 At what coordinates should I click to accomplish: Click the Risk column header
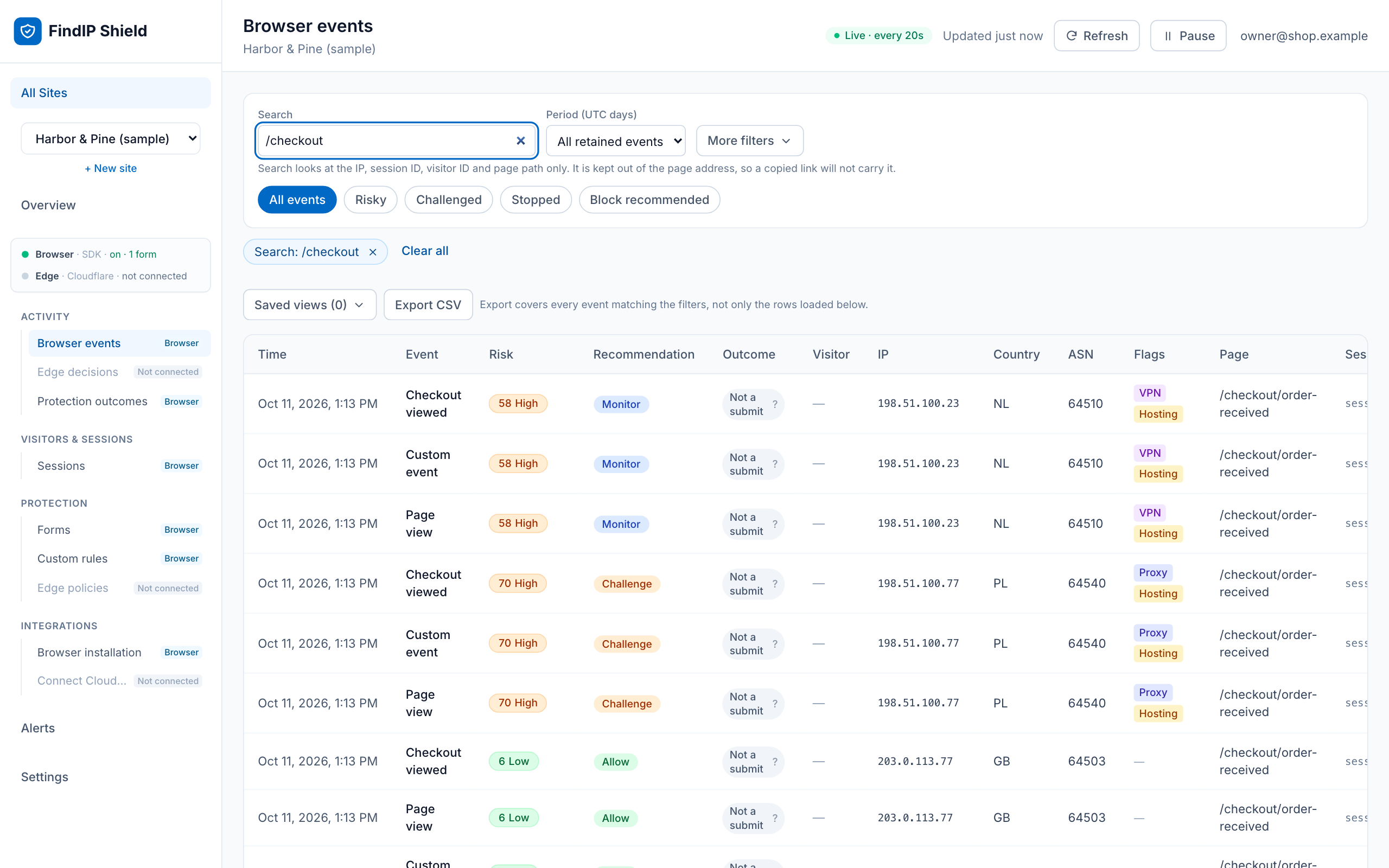pyautogui.click(x=500, y=354)
